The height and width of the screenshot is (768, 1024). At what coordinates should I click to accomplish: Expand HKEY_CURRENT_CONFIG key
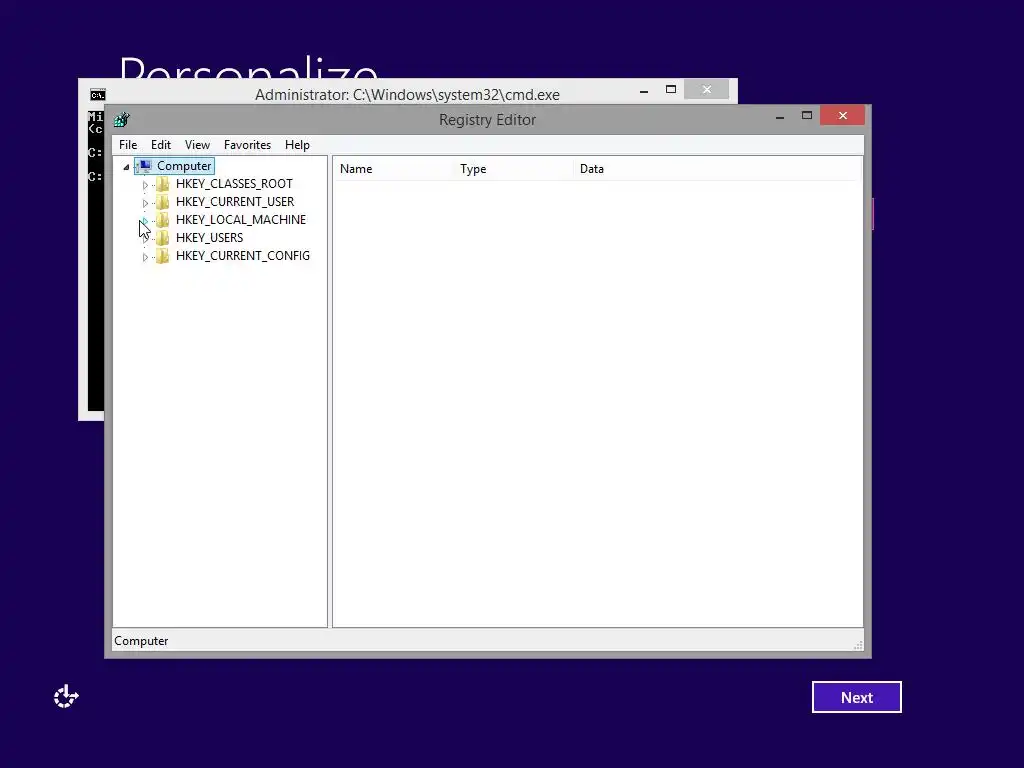pyautogui.click(x=145, y=257)
